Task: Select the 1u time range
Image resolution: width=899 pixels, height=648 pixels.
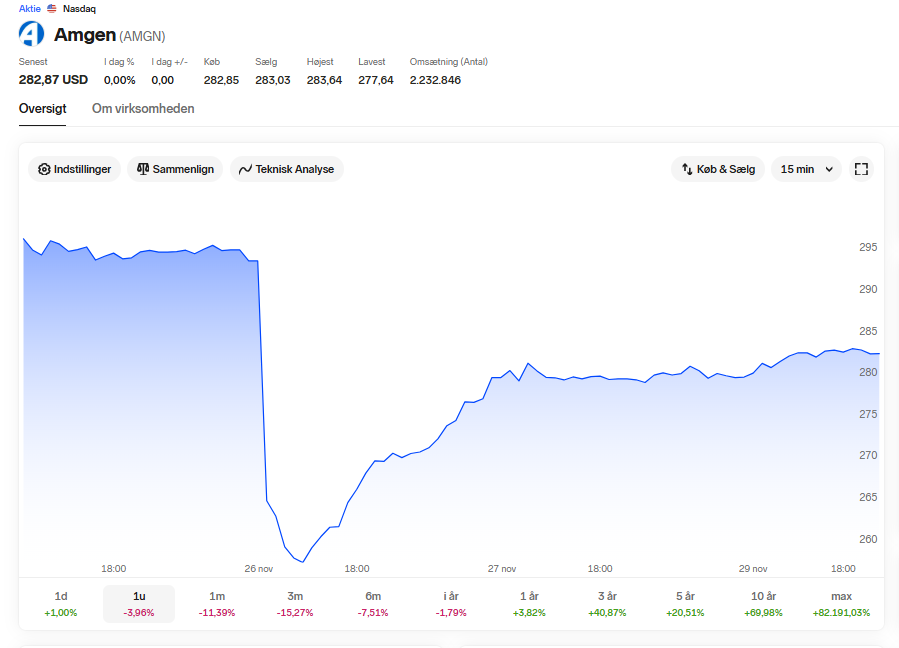Action: tap(139, 604)
